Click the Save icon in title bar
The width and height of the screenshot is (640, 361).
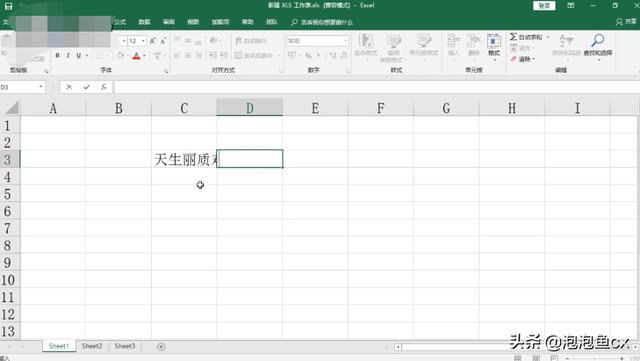(x=8, y=6)
